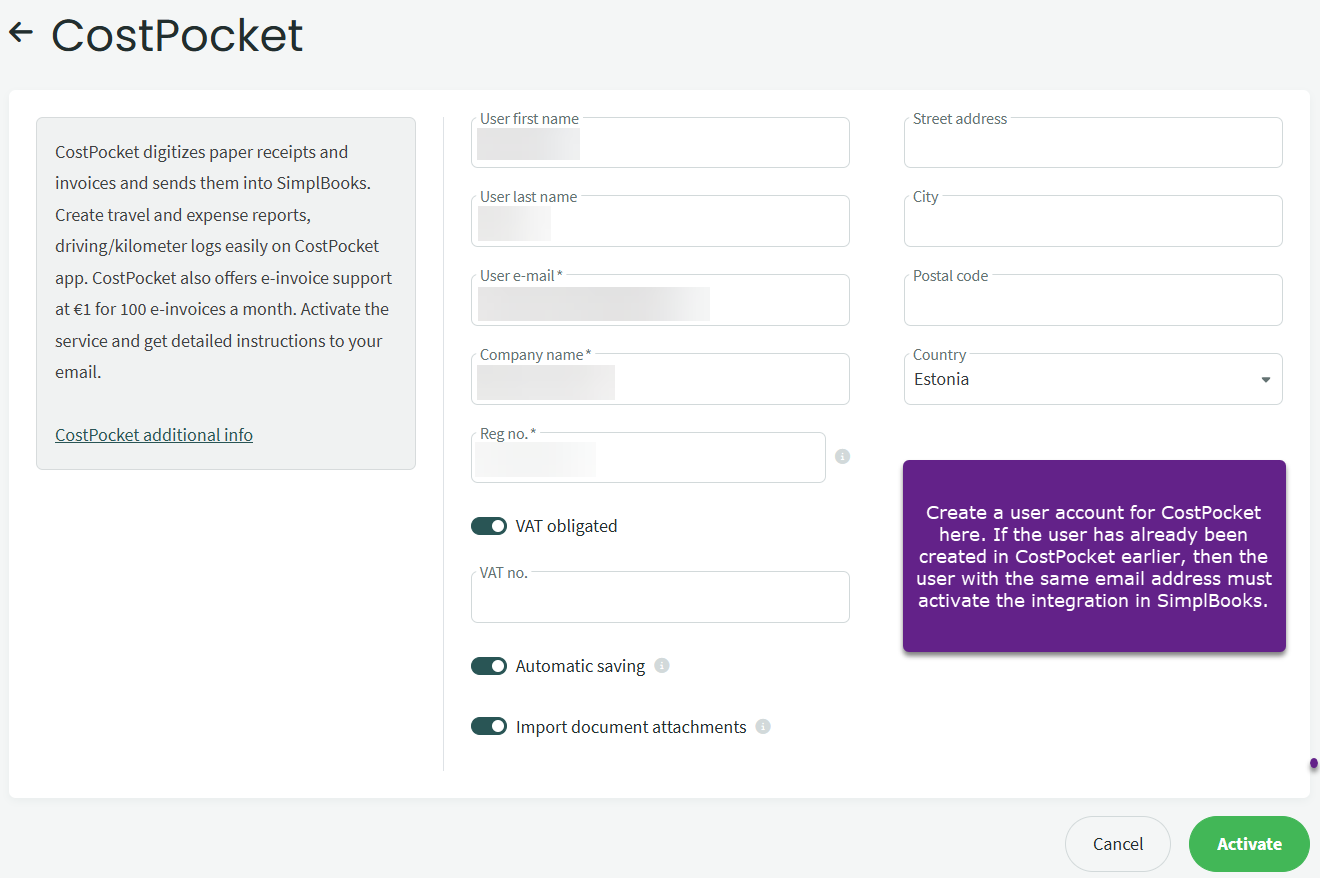Open the CostPocket additional info link

point(154,435)
